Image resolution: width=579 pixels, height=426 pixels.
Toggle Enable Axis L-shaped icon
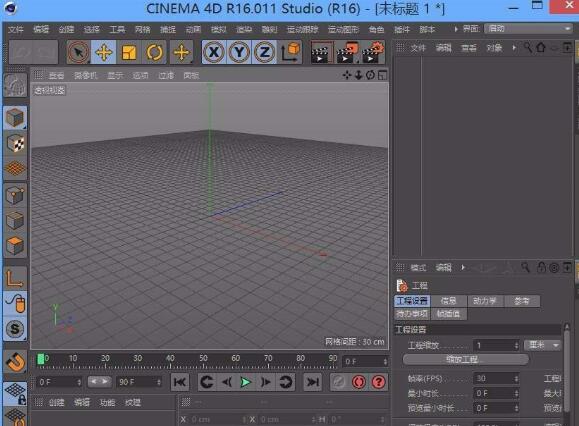pos(15,278)
